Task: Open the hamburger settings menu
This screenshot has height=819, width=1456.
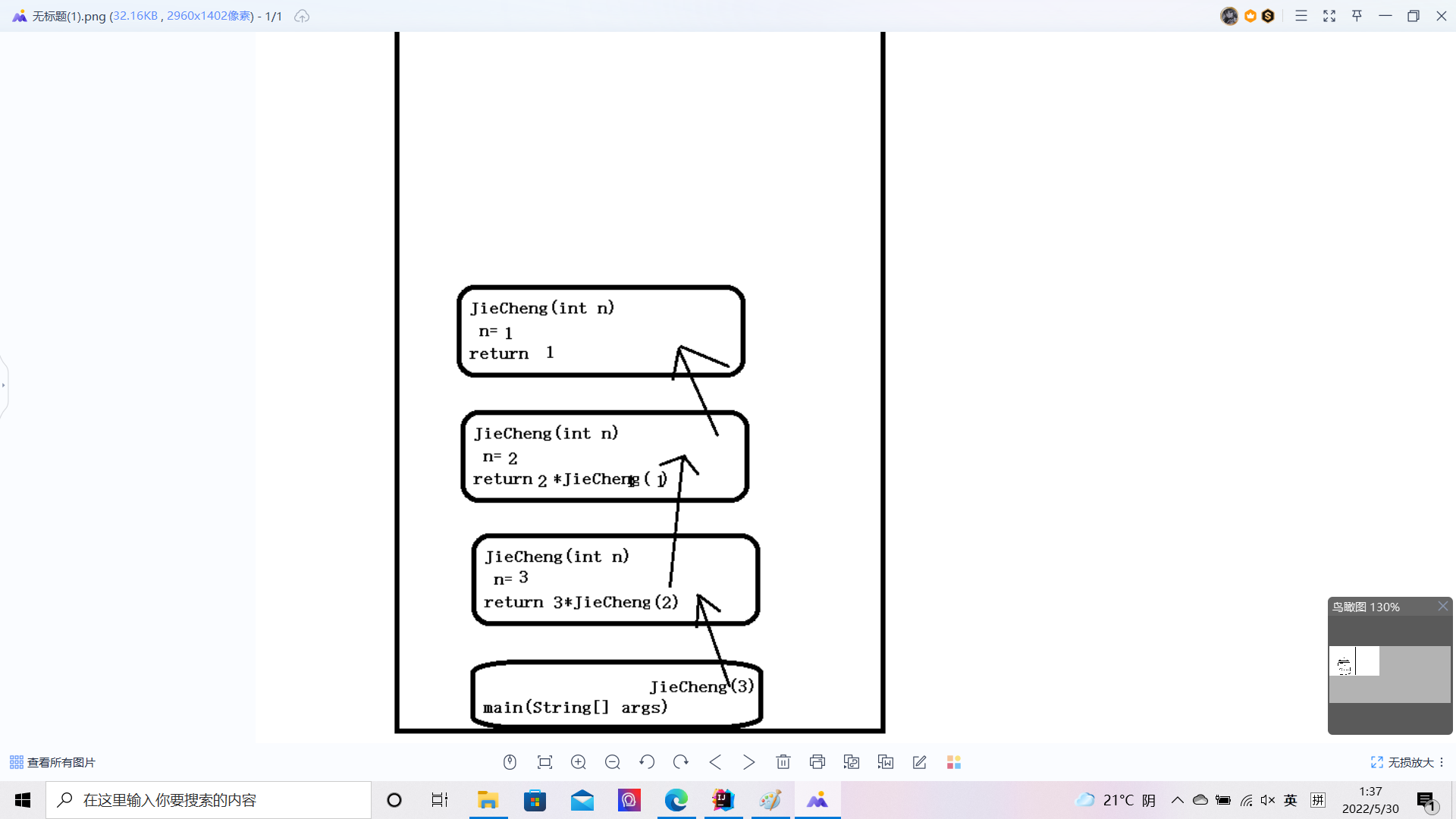Action: (x=1301, y=15)
